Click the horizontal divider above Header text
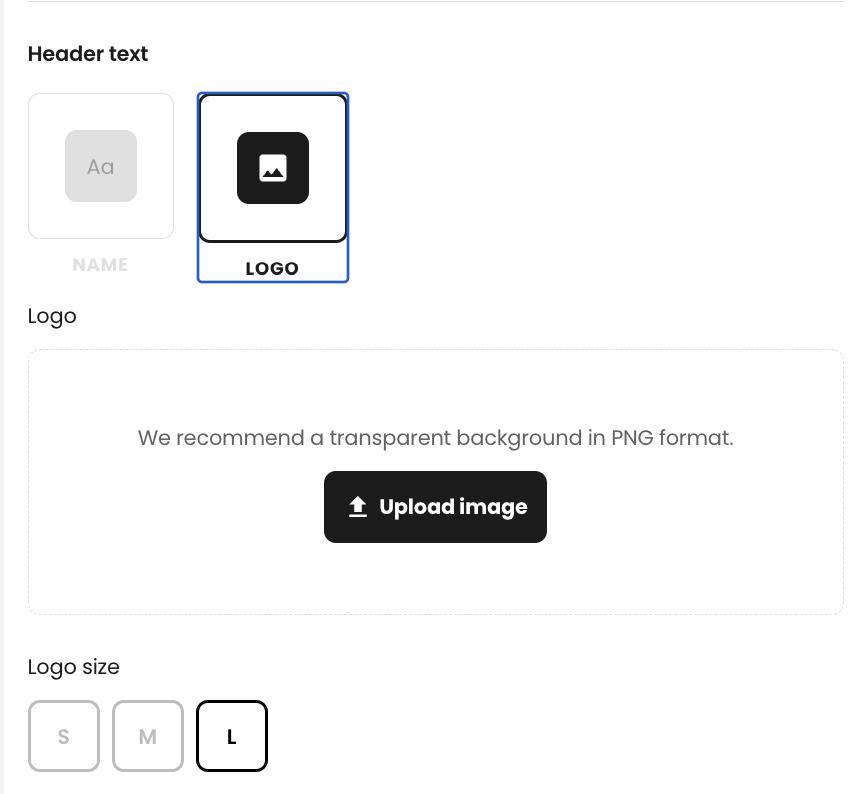Image resolution: width=866 pixels, height=794 pixels. pyautogui.click(x=436, y=1)
